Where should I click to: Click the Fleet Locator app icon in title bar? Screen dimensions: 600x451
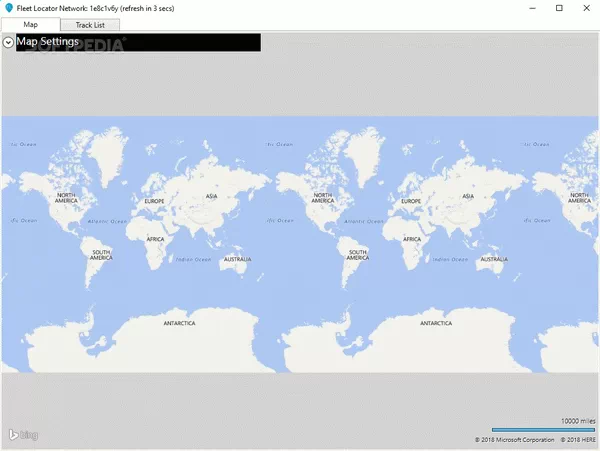[9, 8]
